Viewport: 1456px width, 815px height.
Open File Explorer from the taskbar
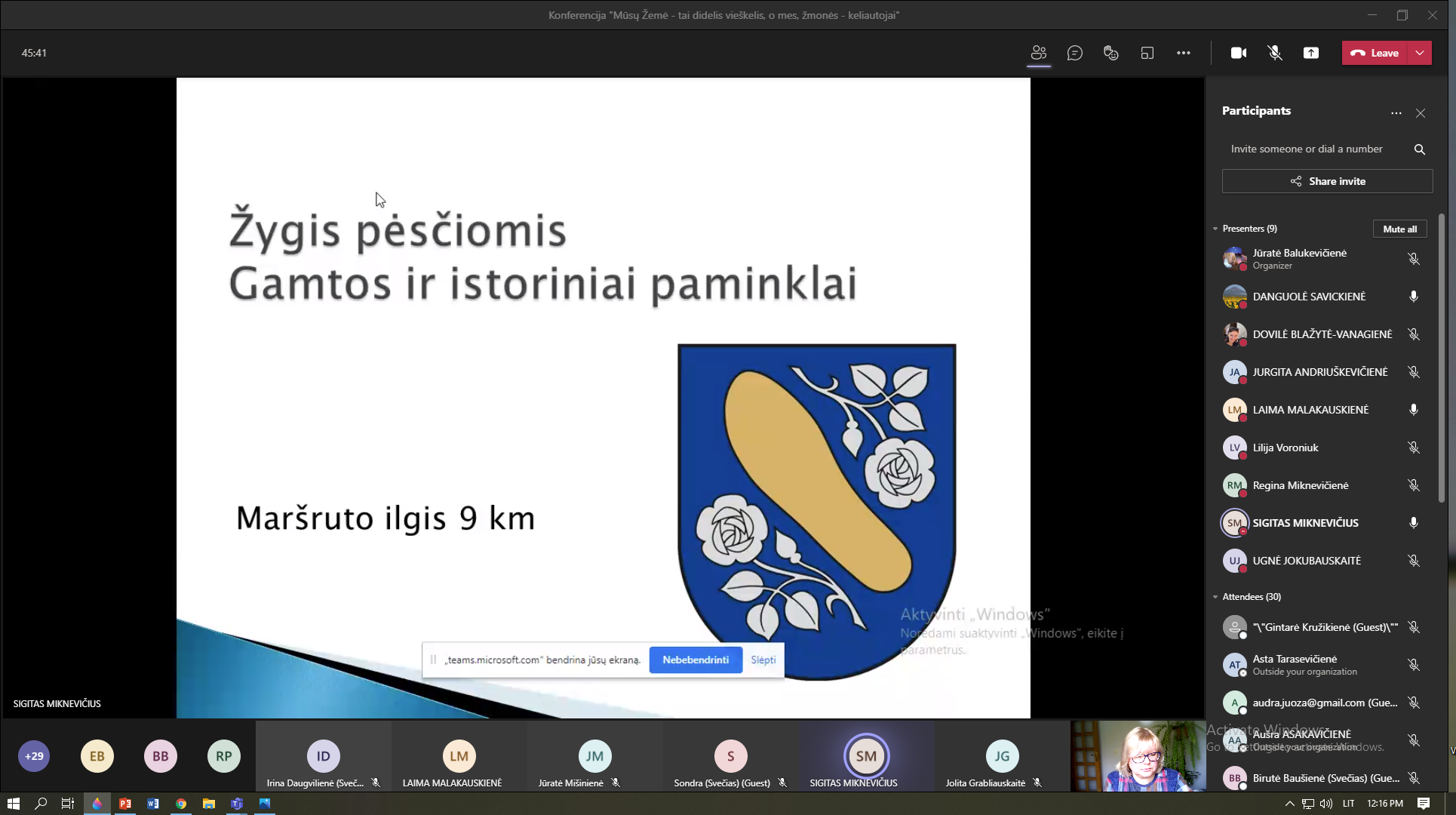(x=209, y=804)
